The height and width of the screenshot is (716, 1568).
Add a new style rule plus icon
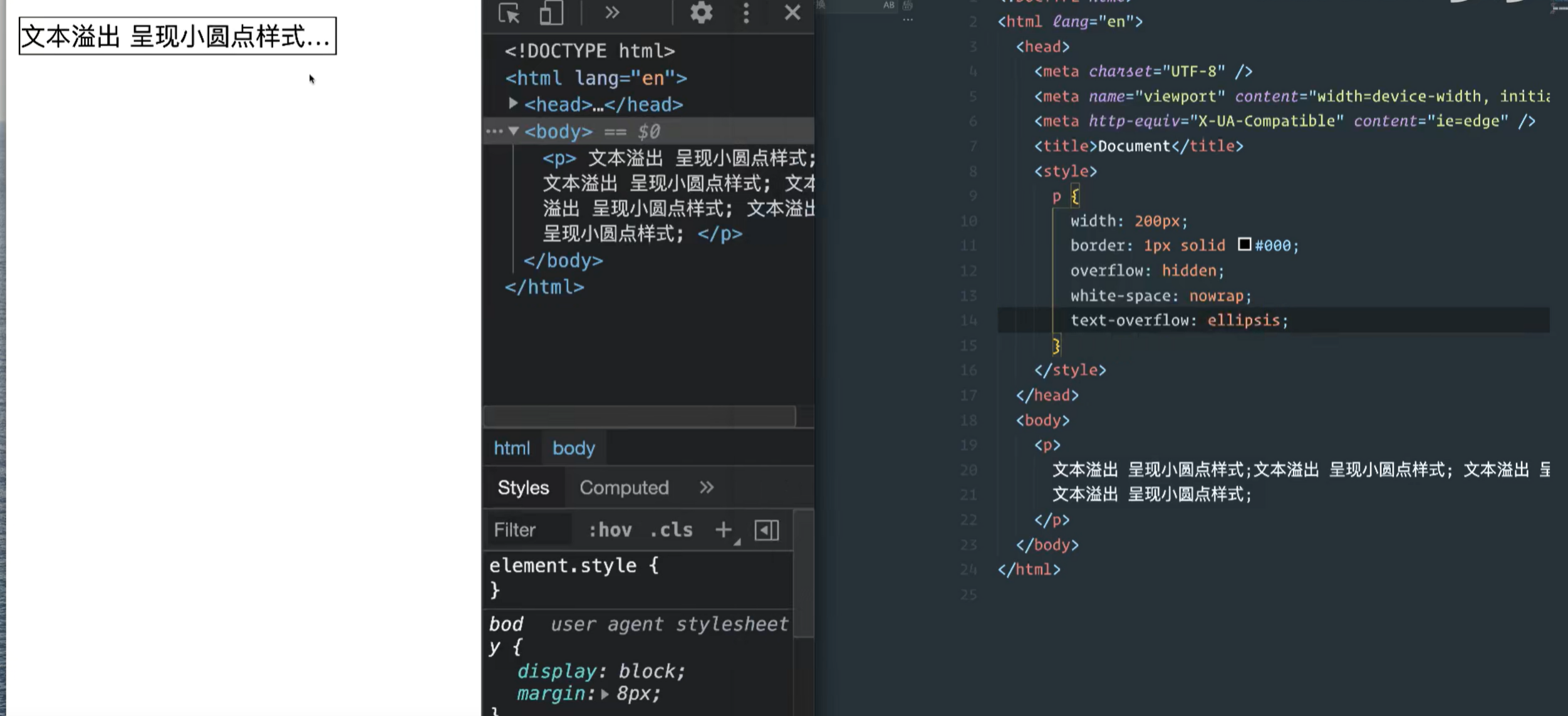coord(724,530)
